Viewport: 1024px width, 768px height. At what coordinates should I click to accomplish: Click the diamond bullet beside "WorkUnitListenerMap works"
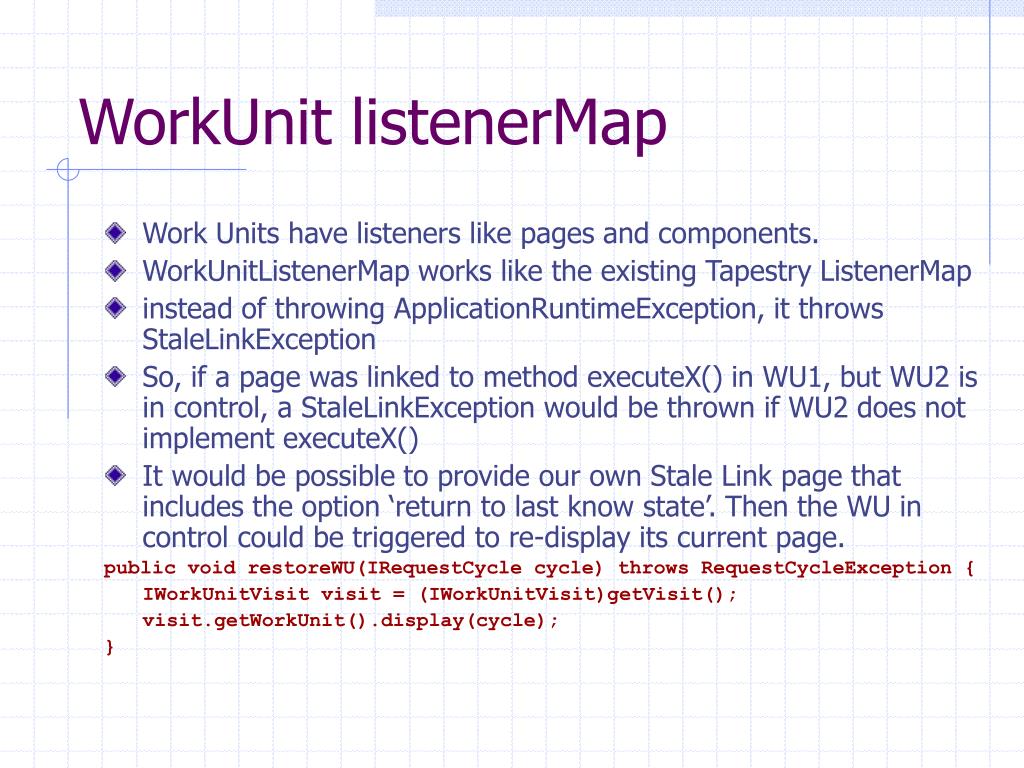point(116,270)
